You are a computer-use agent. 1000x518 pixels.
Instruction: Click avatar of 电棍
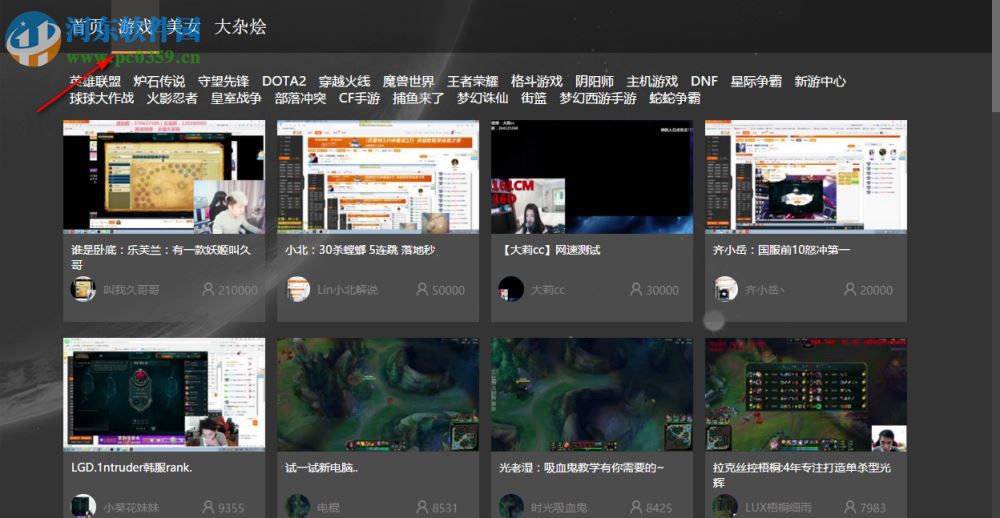point(297,507)
